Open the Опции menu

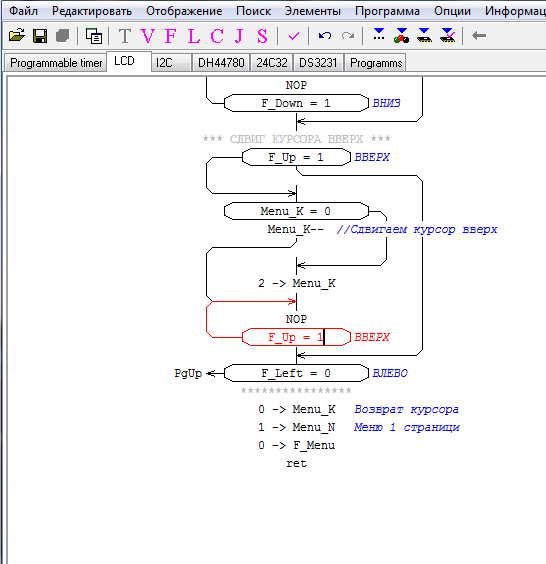452,11
